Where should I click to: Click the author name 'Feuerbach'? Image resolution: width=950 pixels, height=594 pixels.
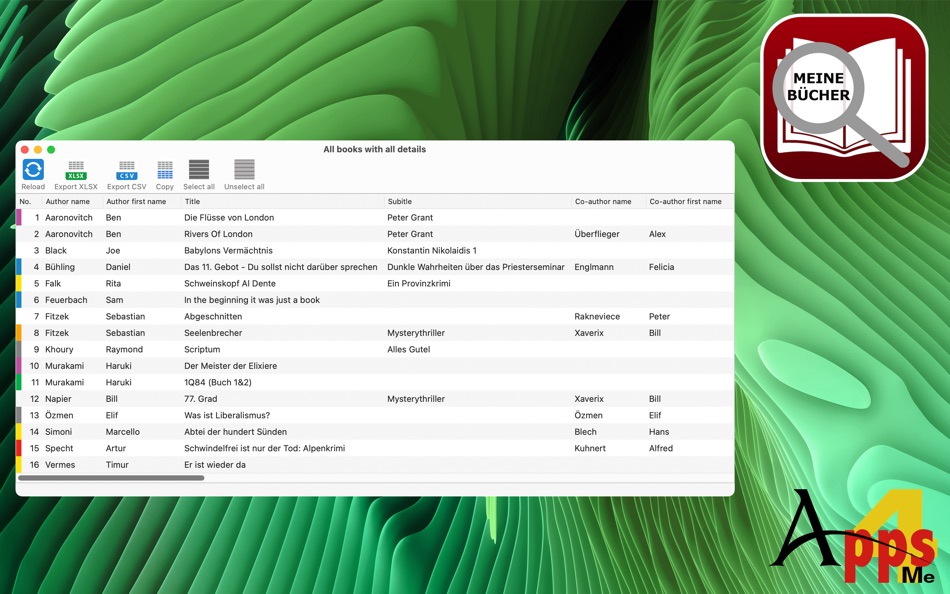point(66,299)
